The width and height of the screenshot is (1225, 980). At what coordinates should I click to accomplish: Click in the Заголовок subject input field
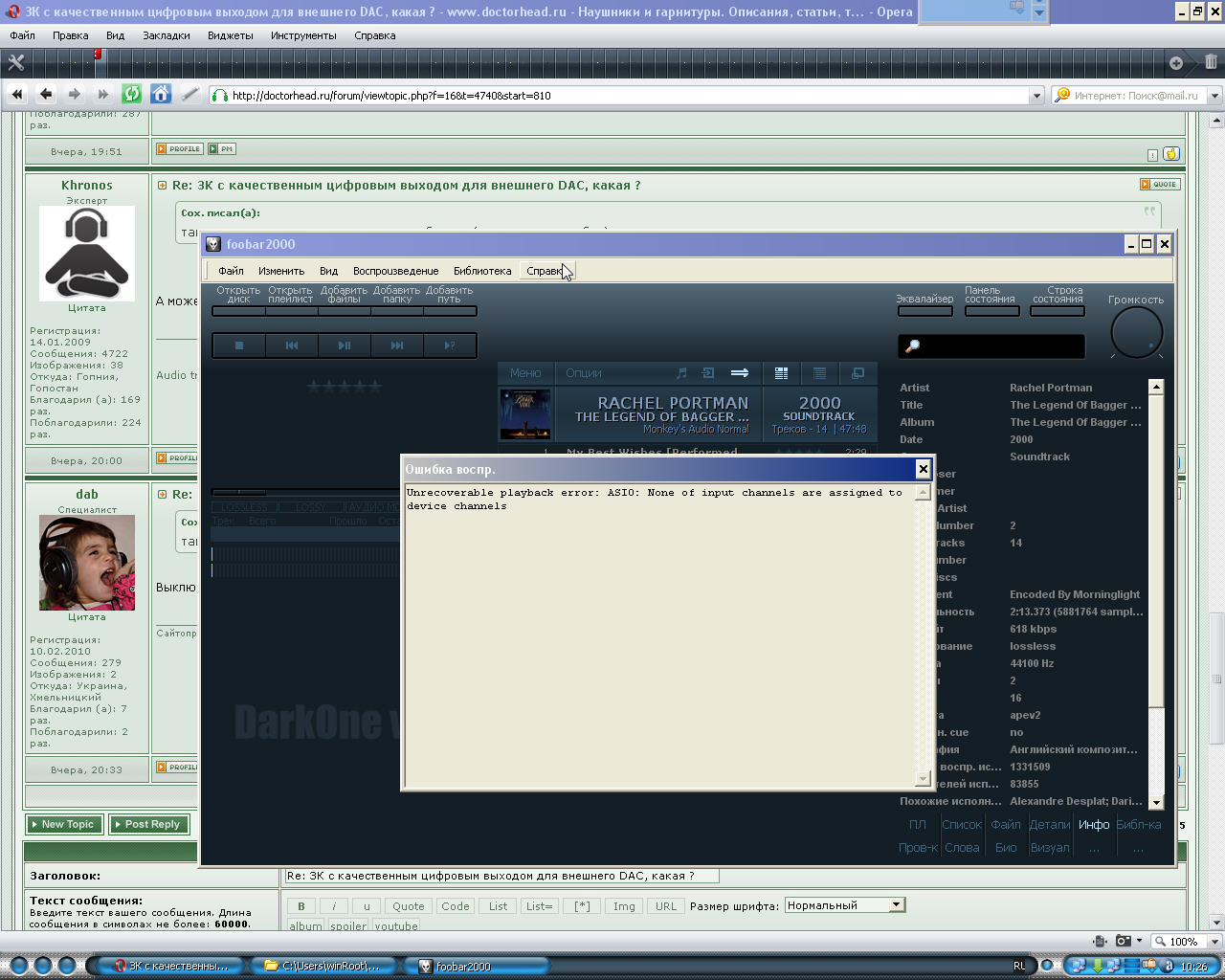click(x=502, y=876)
